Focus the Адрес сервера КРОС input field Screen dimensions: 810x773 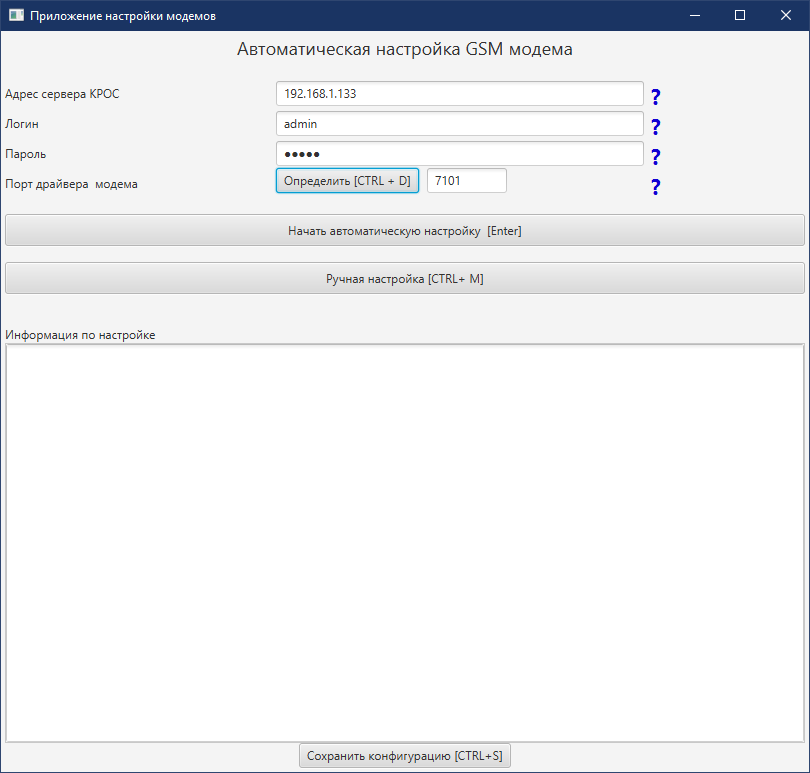(460, 94)
